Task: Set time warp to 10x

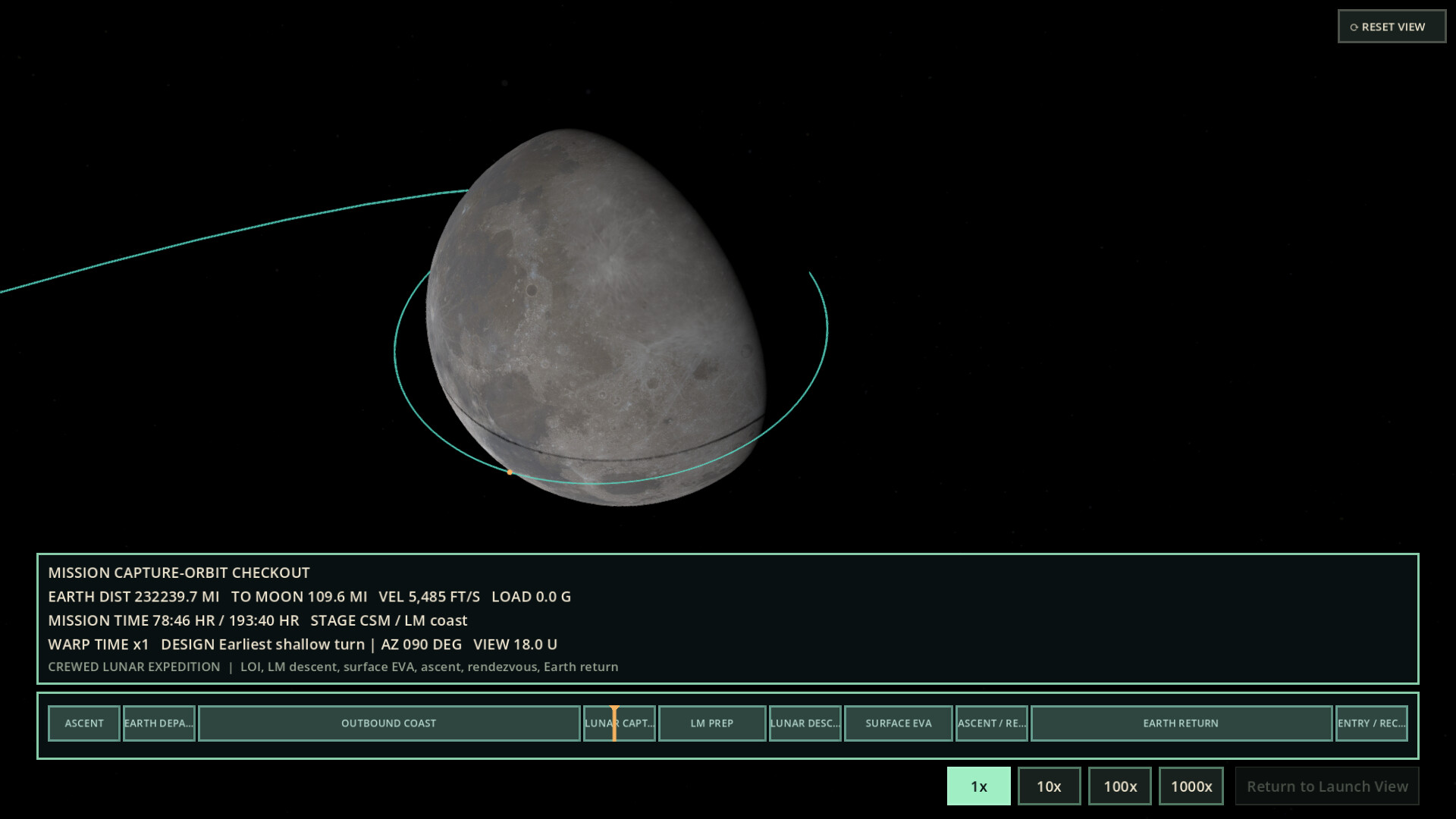Action: coord(1049,786)
